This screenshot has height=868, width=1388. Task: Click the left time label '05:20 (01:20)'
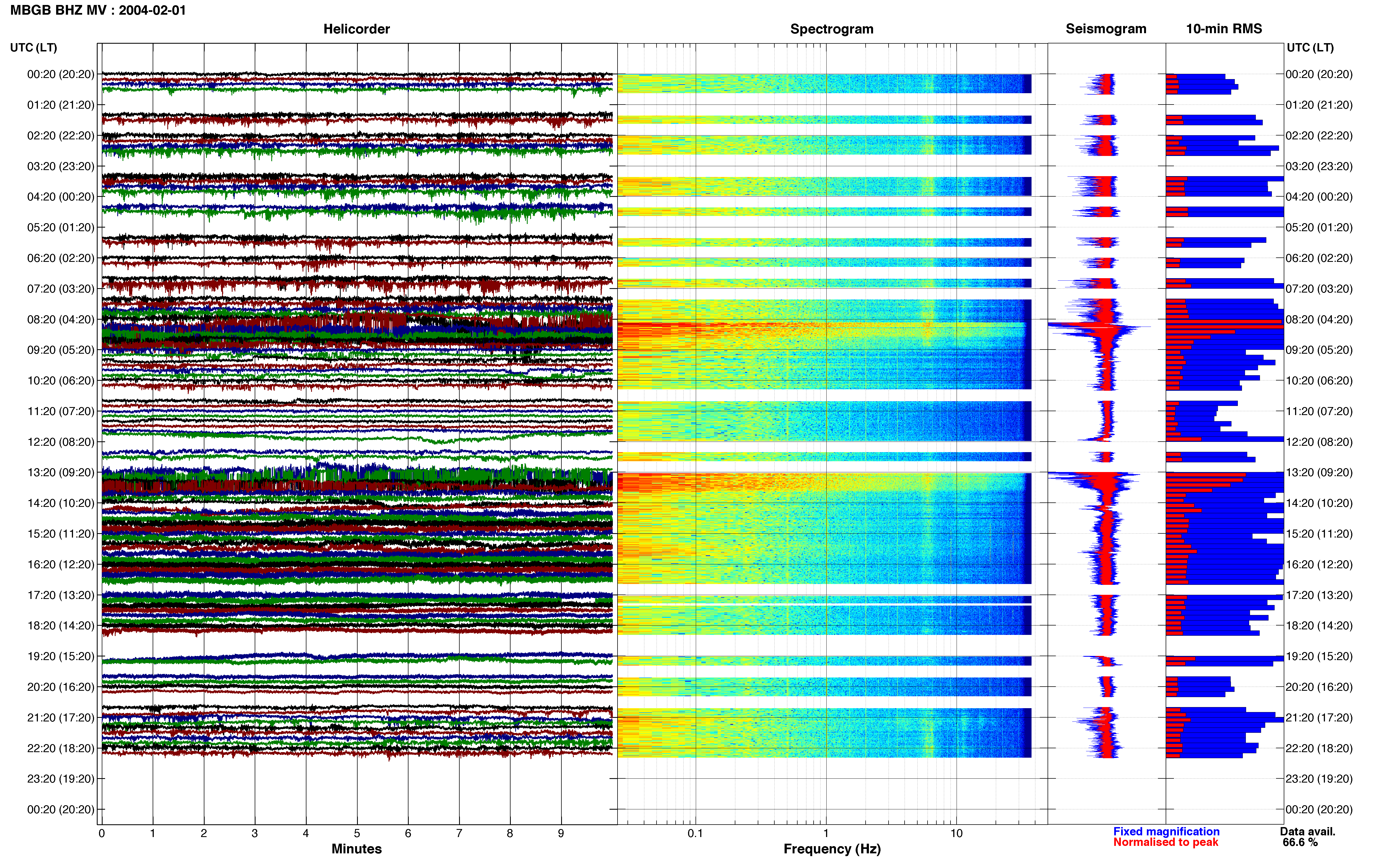pos(61,227)
